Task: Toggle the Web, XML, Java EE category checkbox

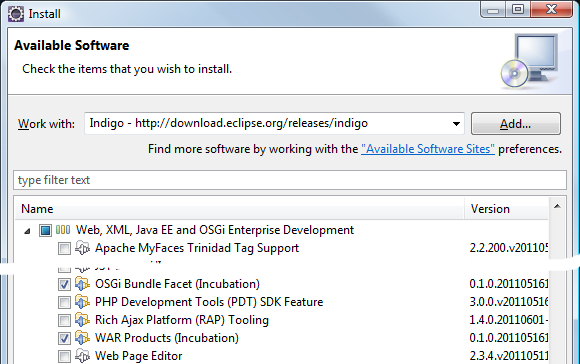Action: (x=45, y=230)
